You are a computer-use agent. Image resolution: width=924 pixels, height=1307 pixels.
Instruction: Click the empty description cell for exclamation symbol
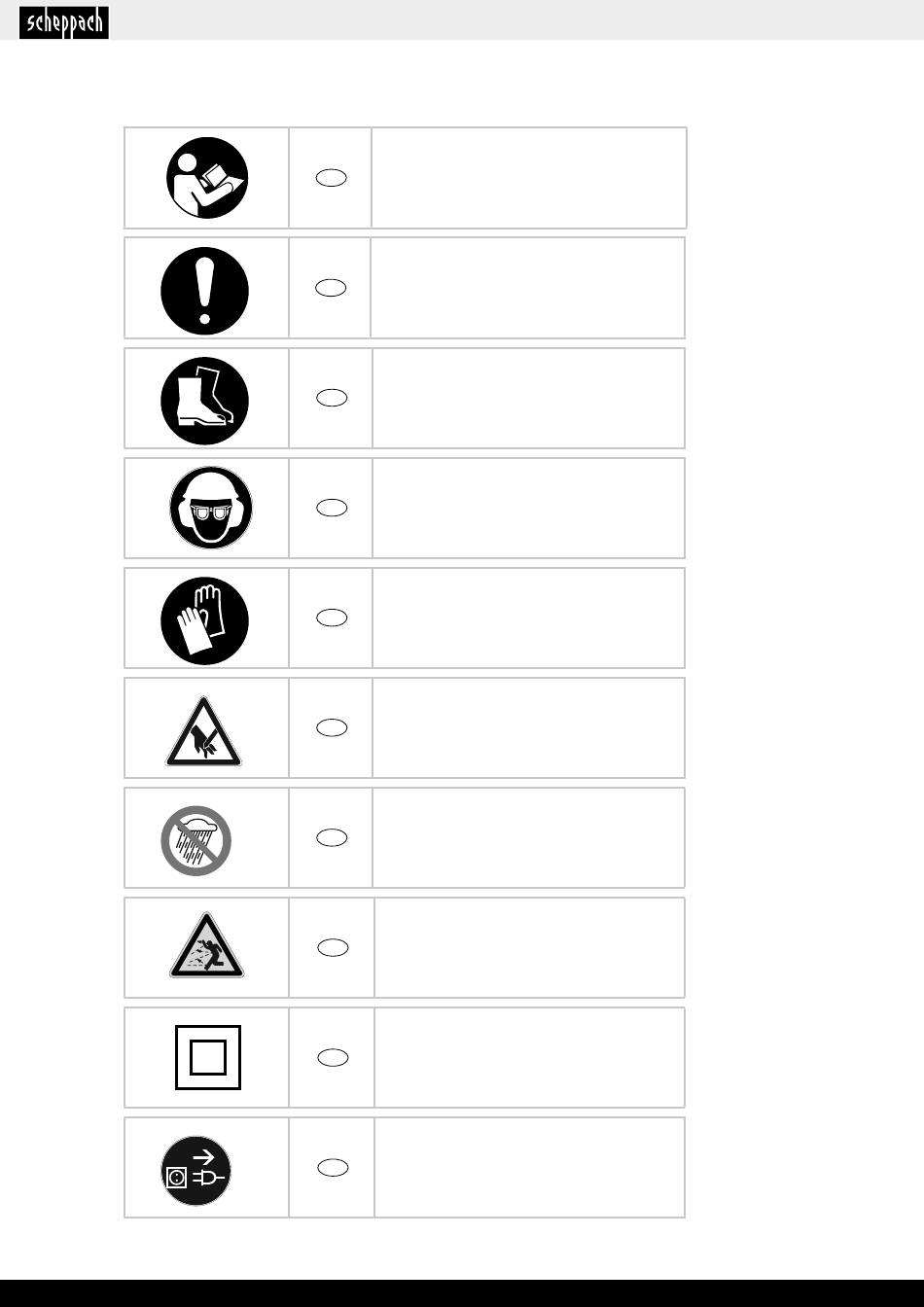click(x=528, y=288)
